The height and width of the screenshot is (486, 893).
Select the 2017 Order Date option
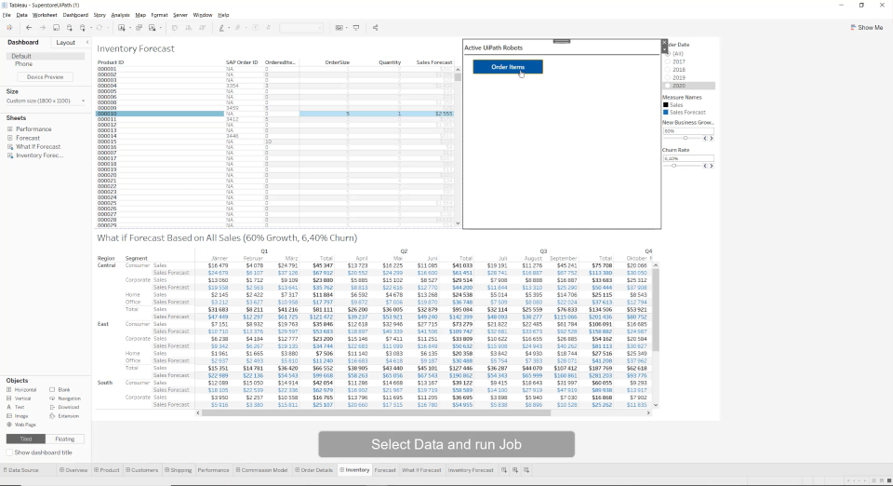(675, 62)
